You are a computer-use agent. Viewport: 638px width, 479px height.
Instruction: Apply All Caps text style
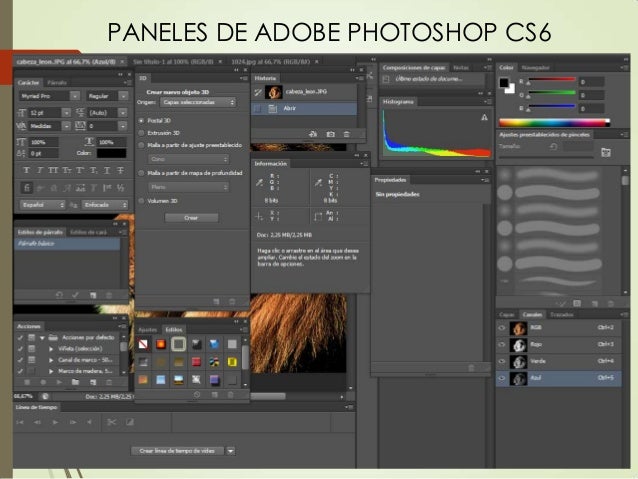pos(53,171)
